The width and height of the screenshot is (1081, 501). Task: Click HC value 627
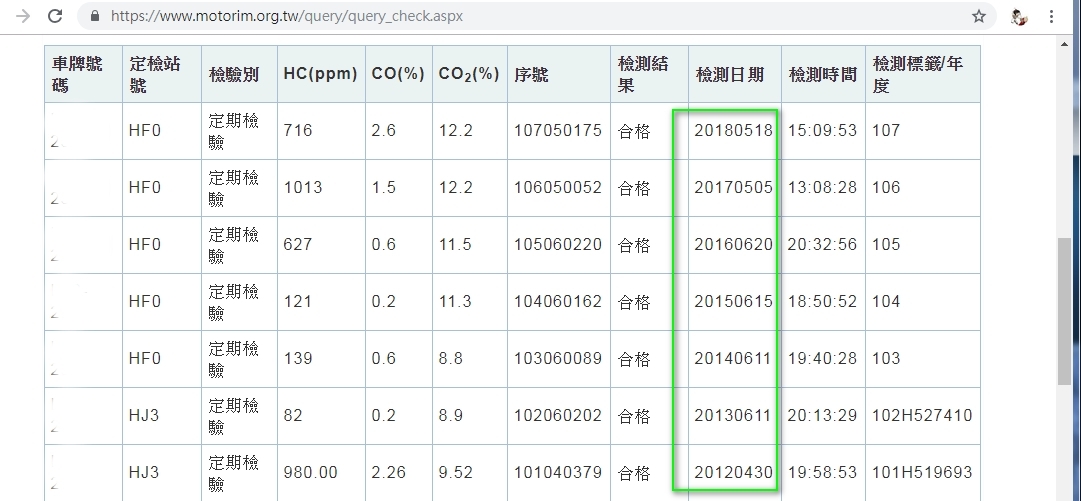(x=297, y=245)
